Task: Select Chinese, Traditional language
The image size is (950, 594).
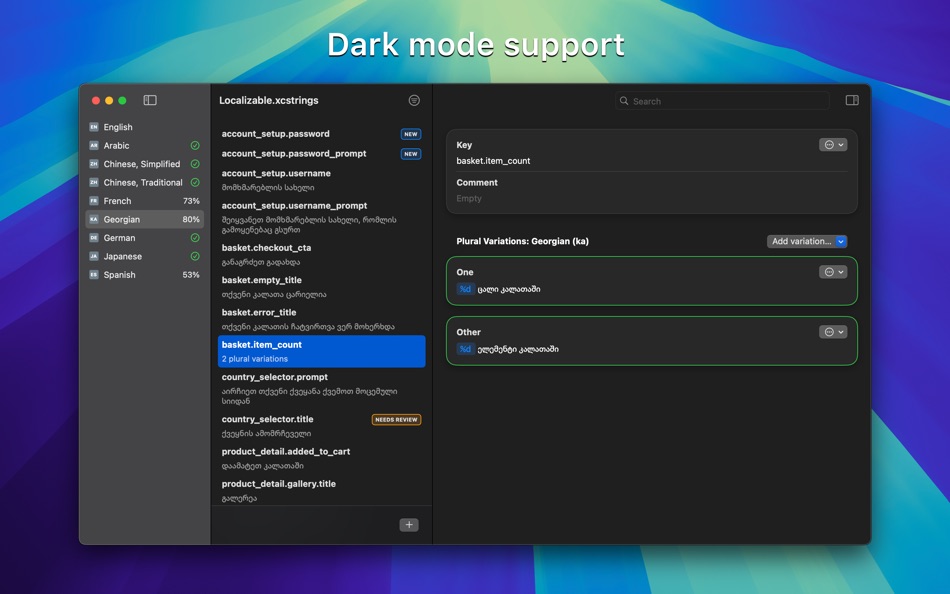Action: point(144,182)
